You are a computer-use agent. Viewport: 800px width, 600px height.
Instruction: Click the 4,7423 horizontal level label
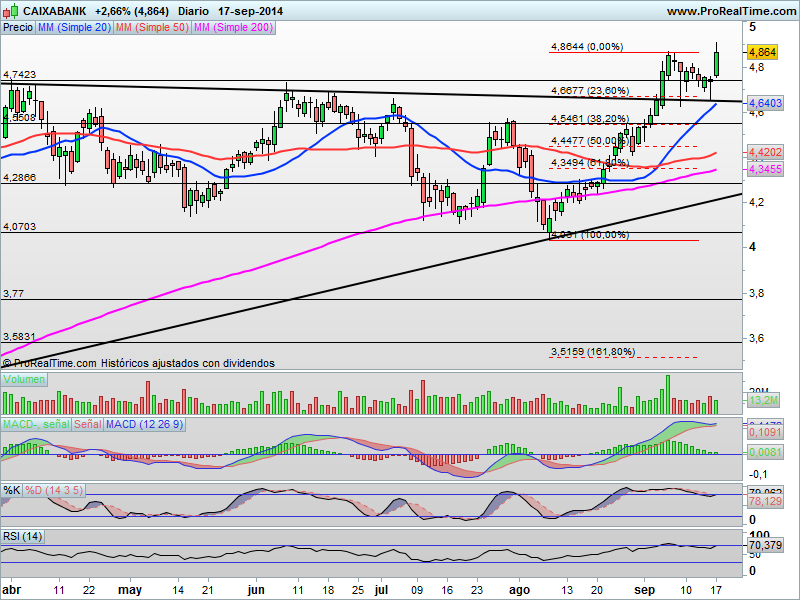(19, 74)
